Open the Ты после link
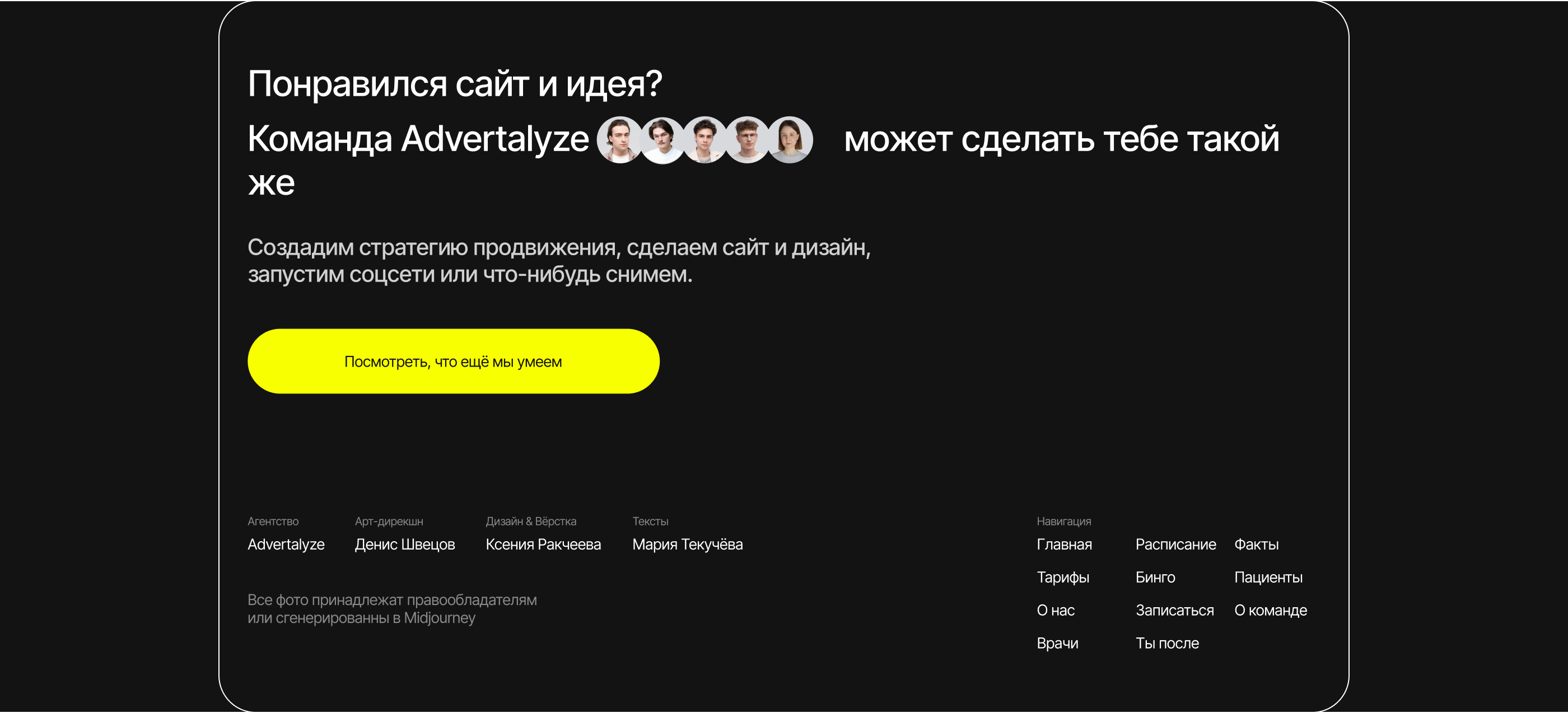 [1167, 643]
